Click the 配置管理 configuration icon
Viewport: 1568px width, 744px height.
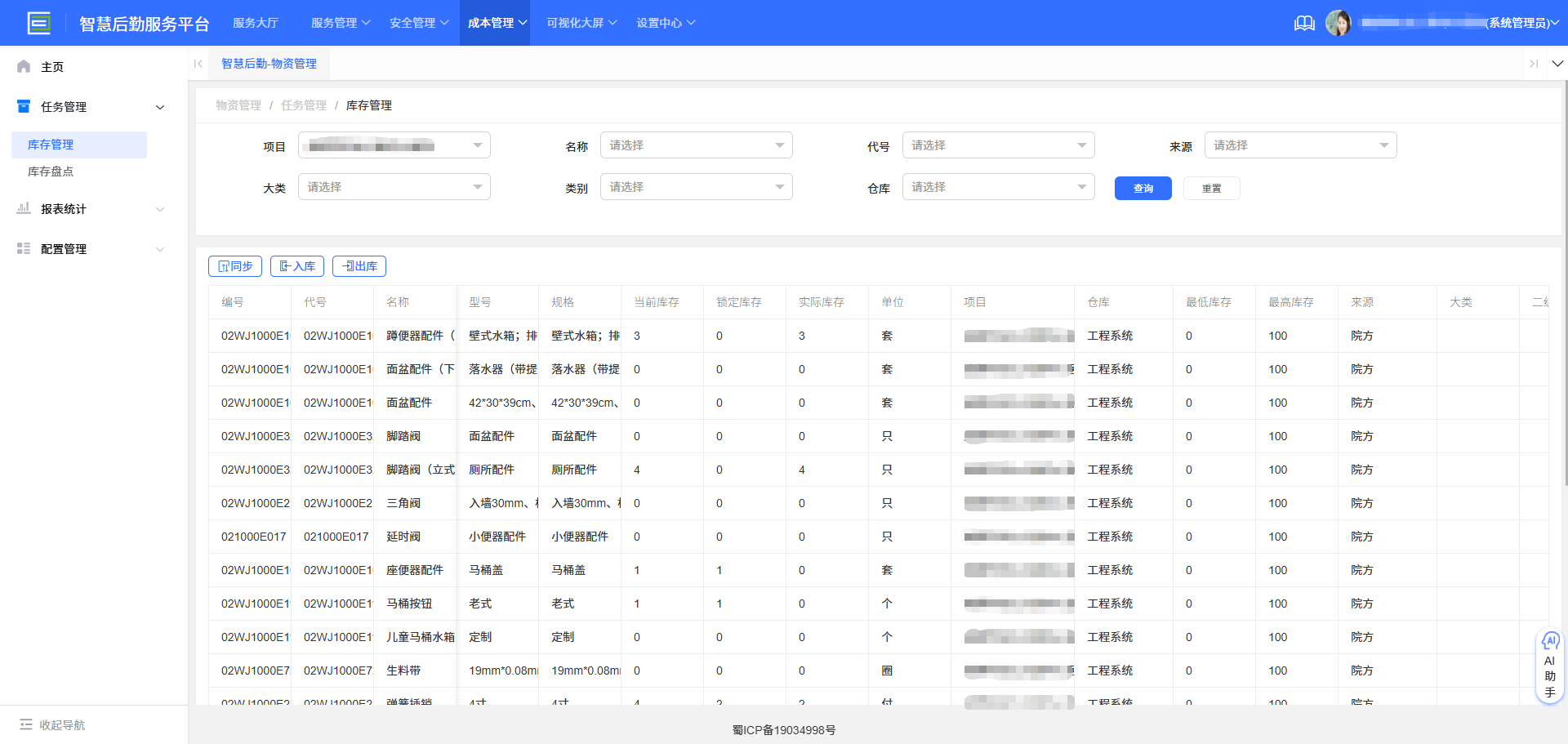(23, 248)
